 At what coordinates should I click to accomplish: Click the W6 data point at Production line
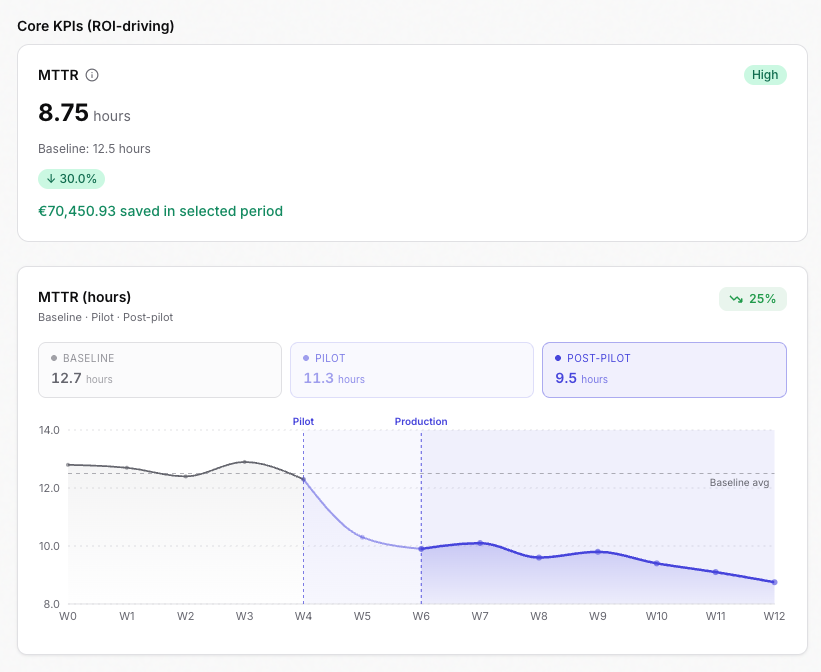tap(421, 549)
